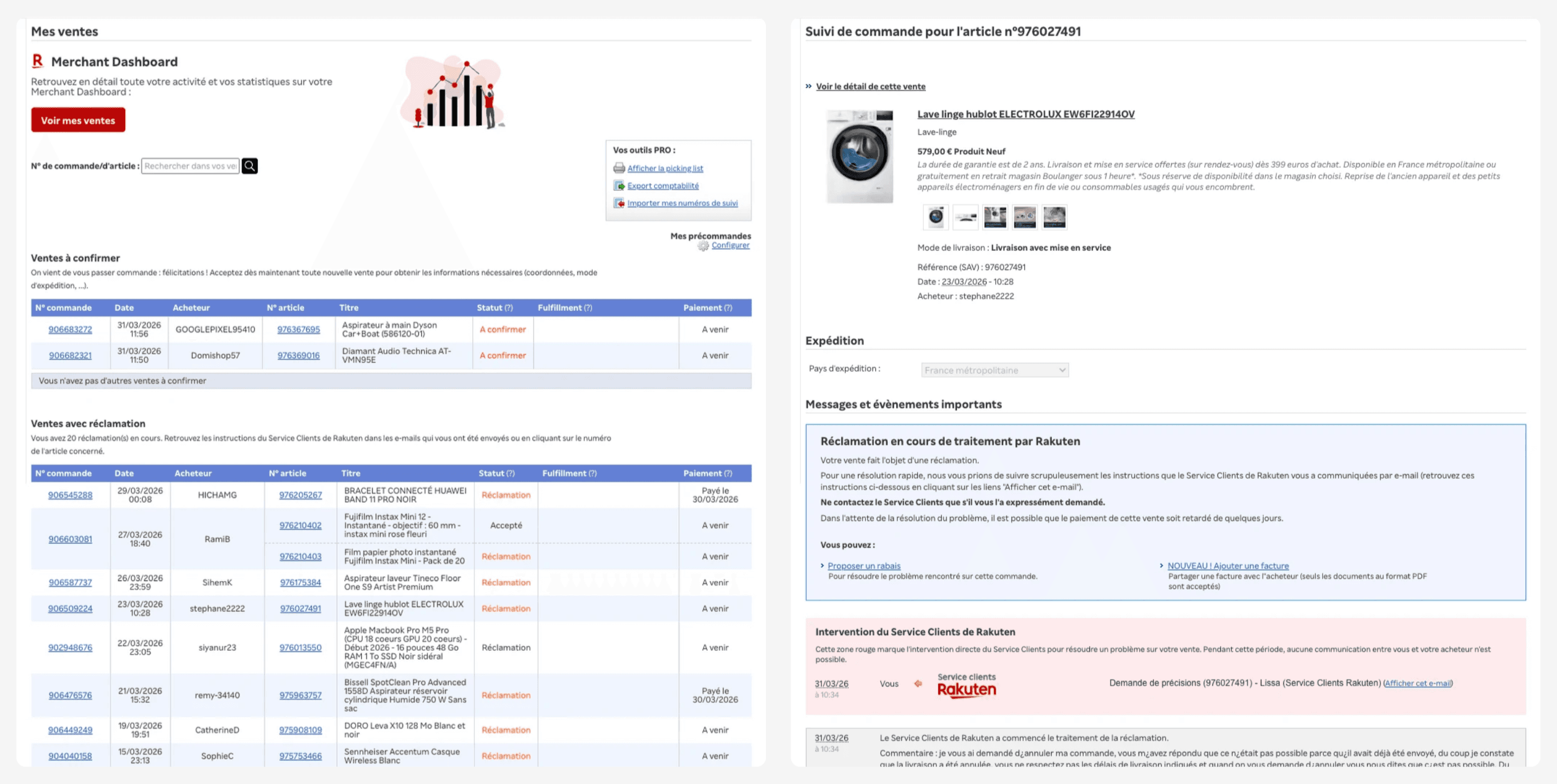This screenshot has height=784, width=1557.
Task: Open Afficher la picking list link
Action: 665,168
